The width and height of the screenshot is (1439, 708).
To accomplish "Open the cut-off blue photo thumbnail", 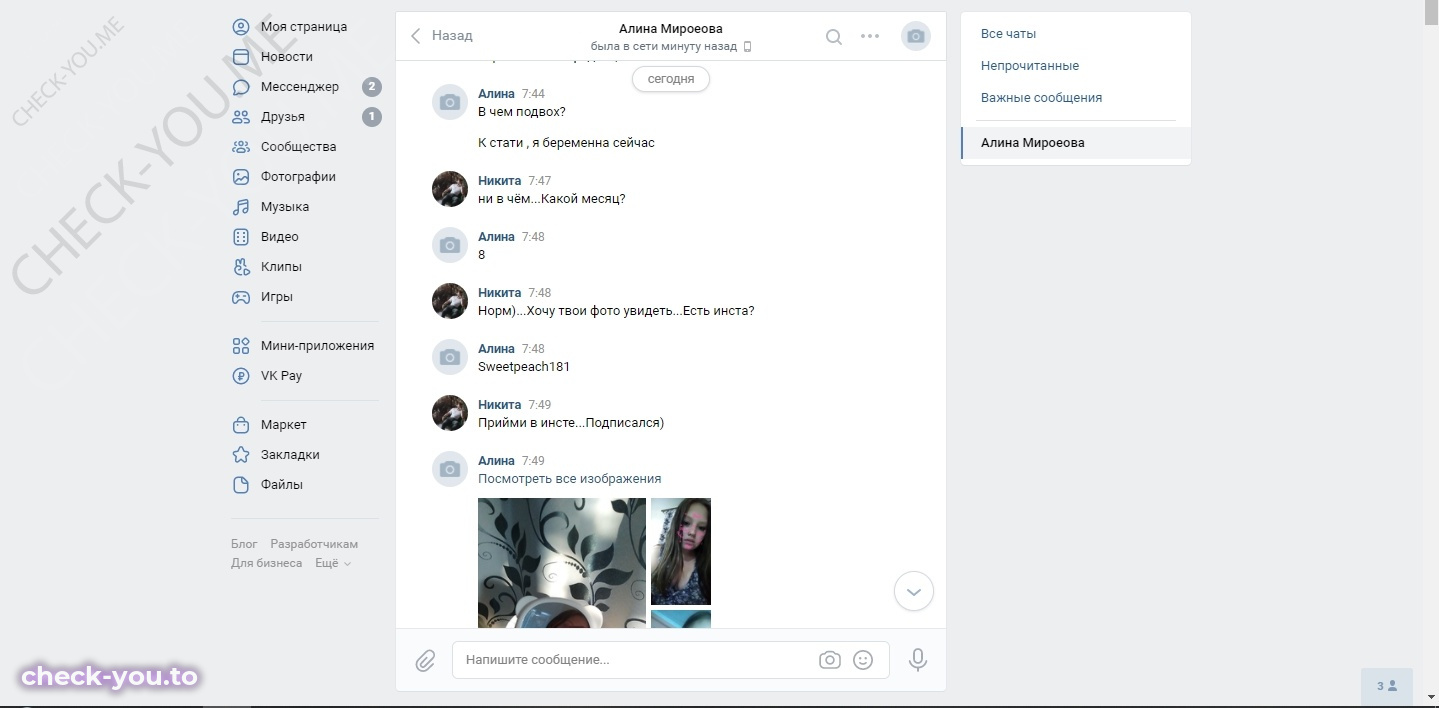I will click(x=681, y=619).
